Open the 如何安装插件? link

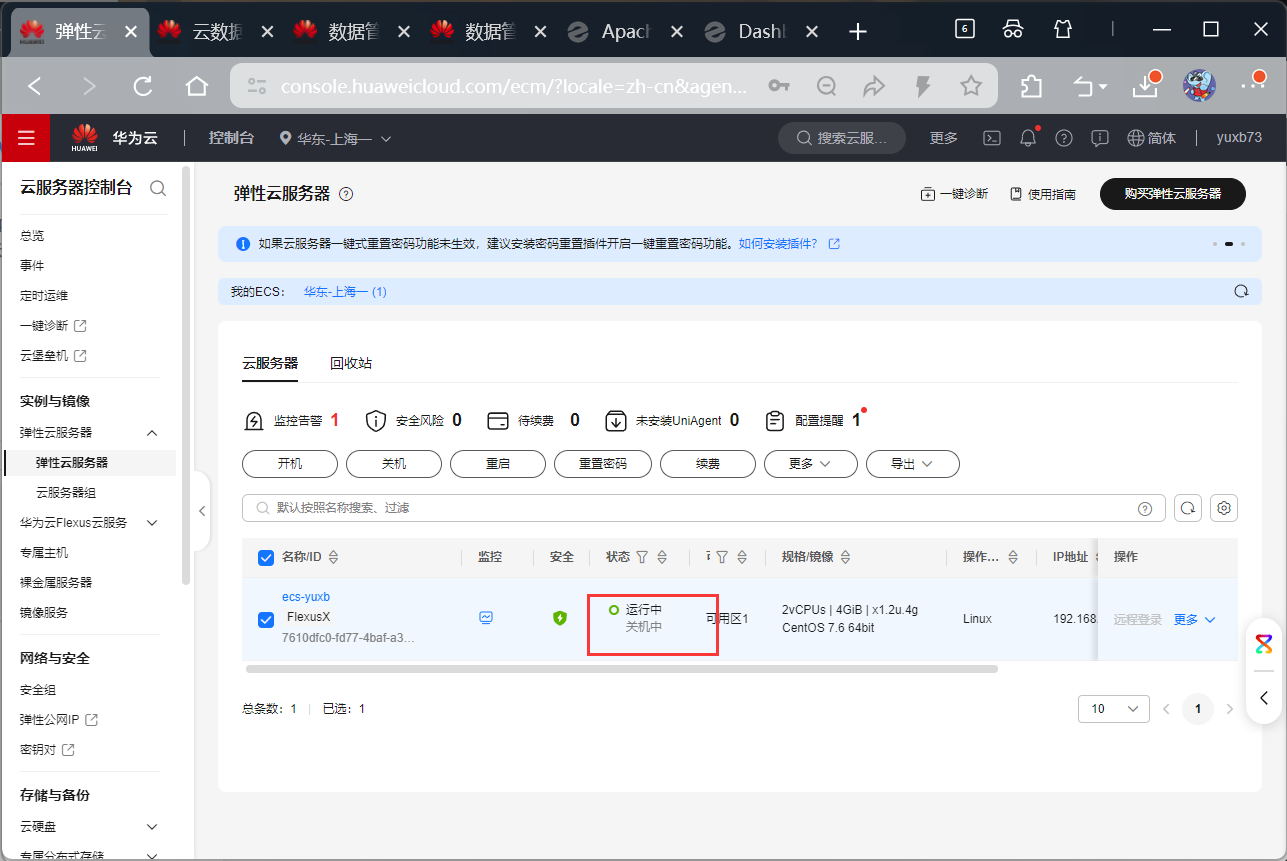[x=778, y=243]
